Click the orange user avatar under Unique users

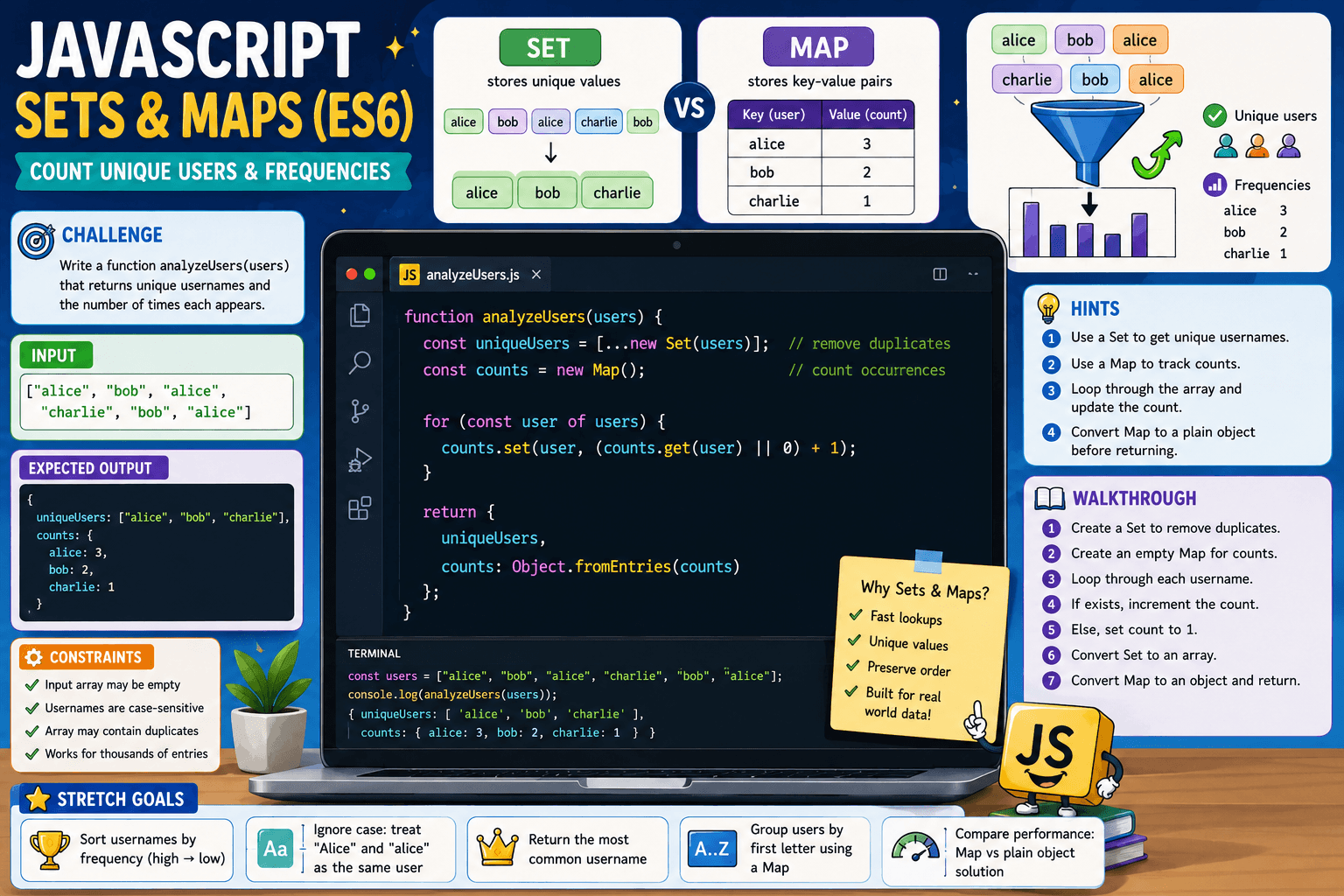click(x=1257, y=145)
